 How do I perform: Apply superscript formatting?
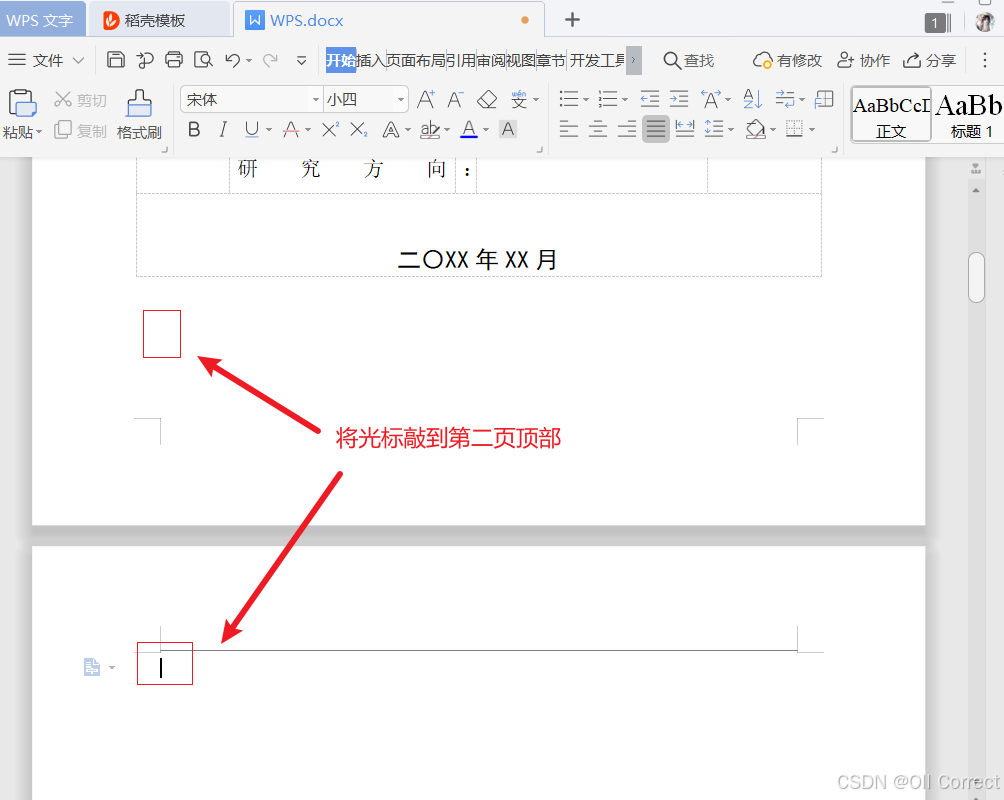pyautogui.click(x=330, y=130)
